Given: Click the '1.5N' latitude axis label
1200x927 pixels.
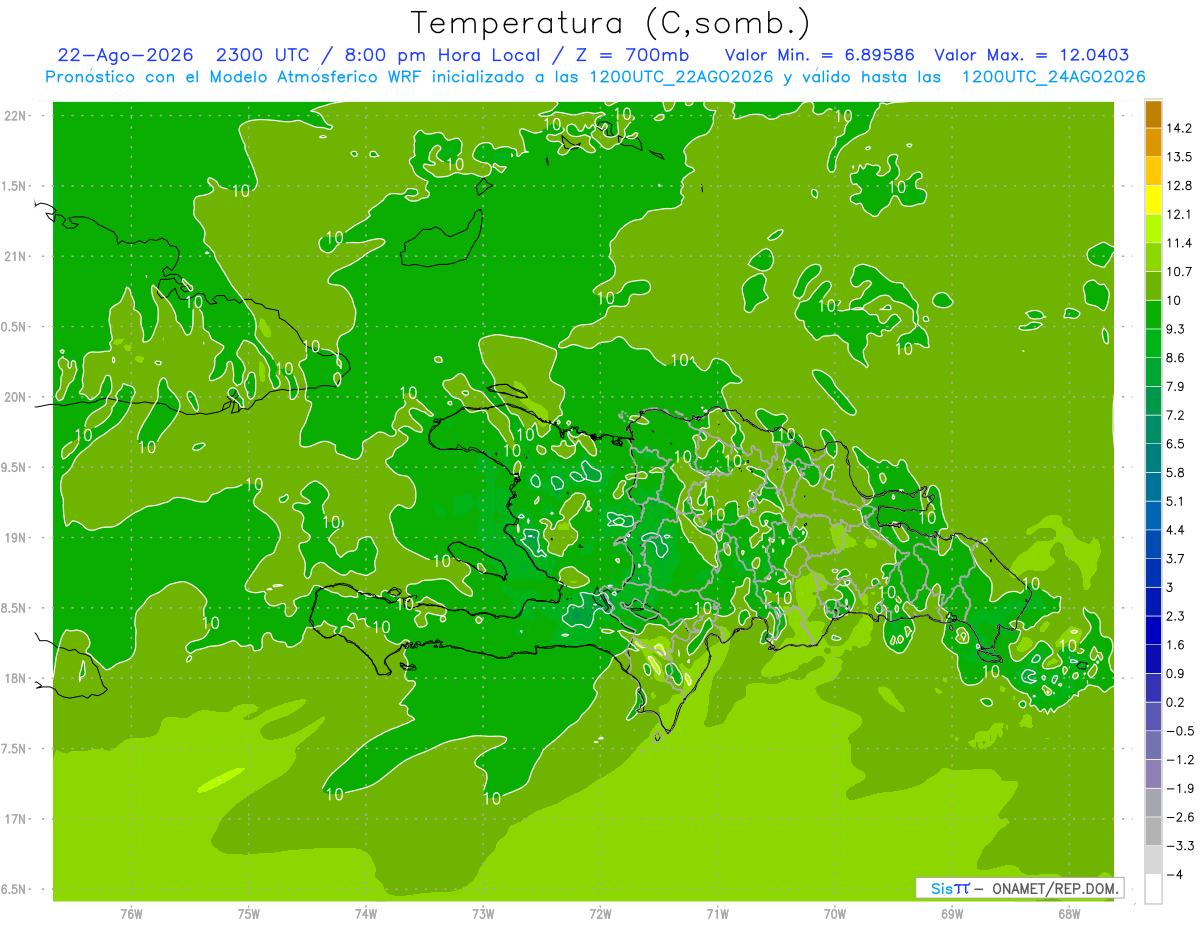Looking at the screenshot, I should point(14,186).
